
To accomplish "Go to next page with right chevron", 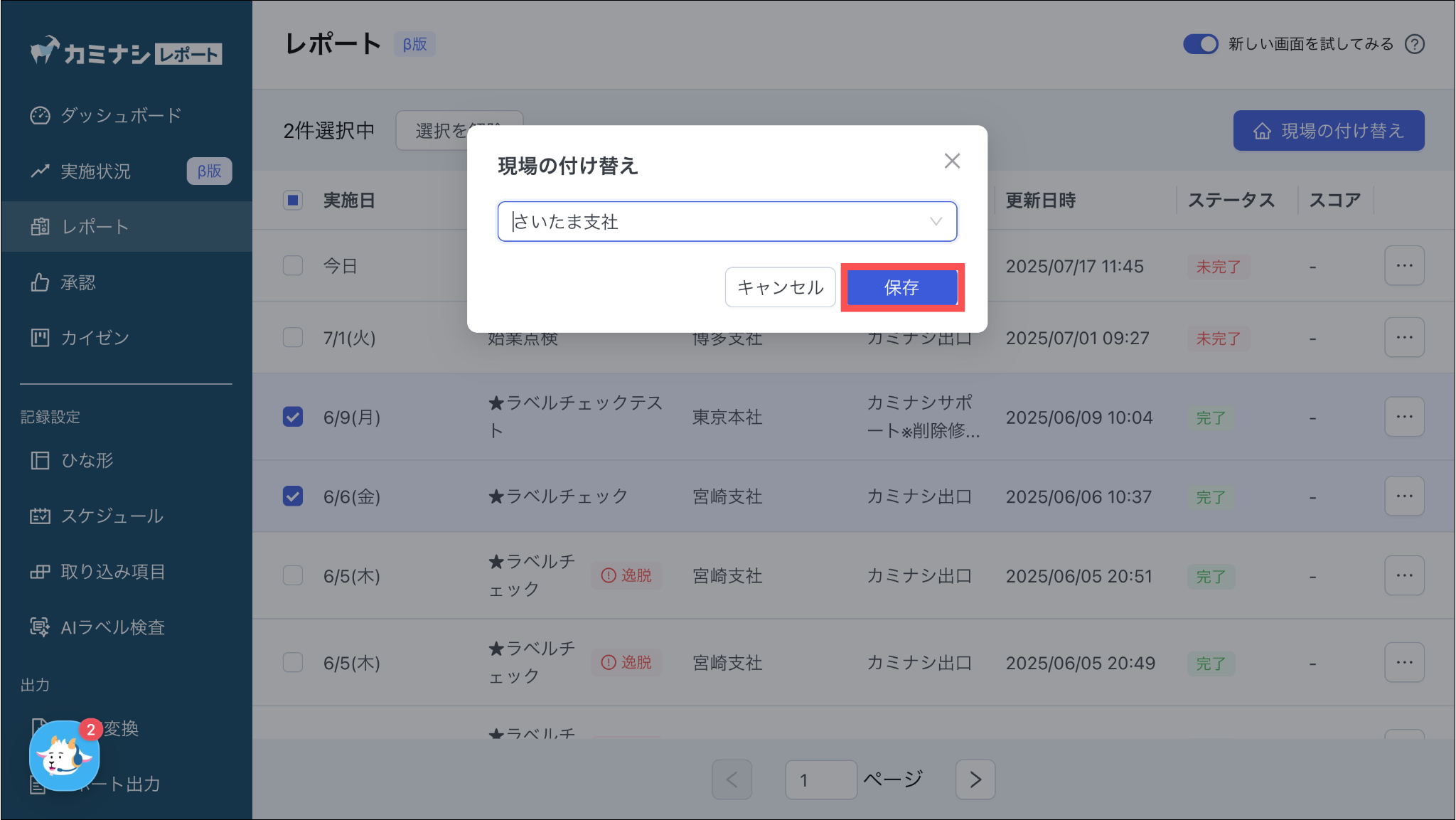I will point(975,779).
